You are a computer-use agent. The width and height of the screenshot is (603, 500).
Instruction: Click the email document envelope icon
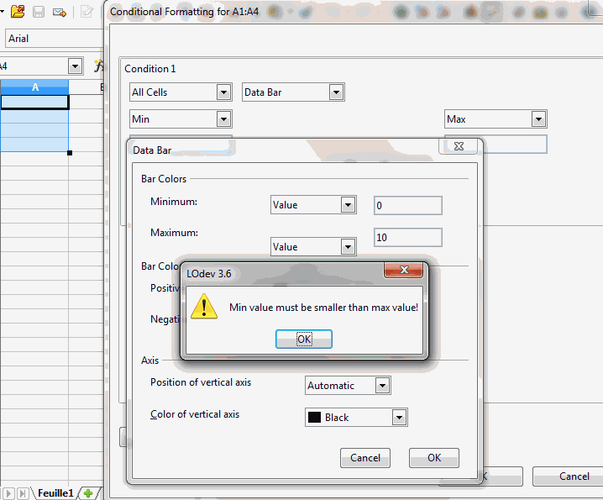60,12
